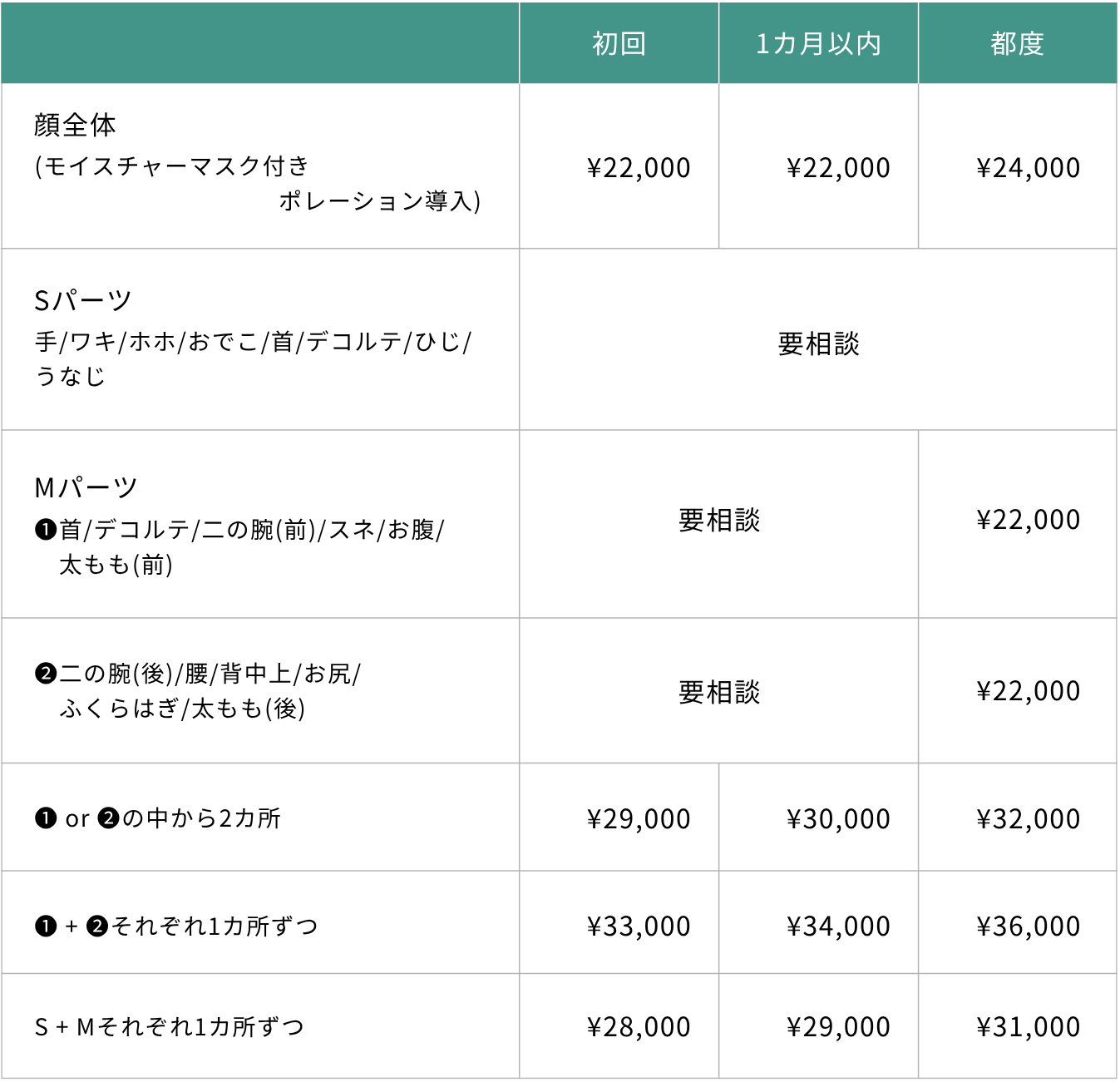Screen dimensions: 1120x1082
Task: Click the ¥32,000 price cell
Action: click(1029, 819)
